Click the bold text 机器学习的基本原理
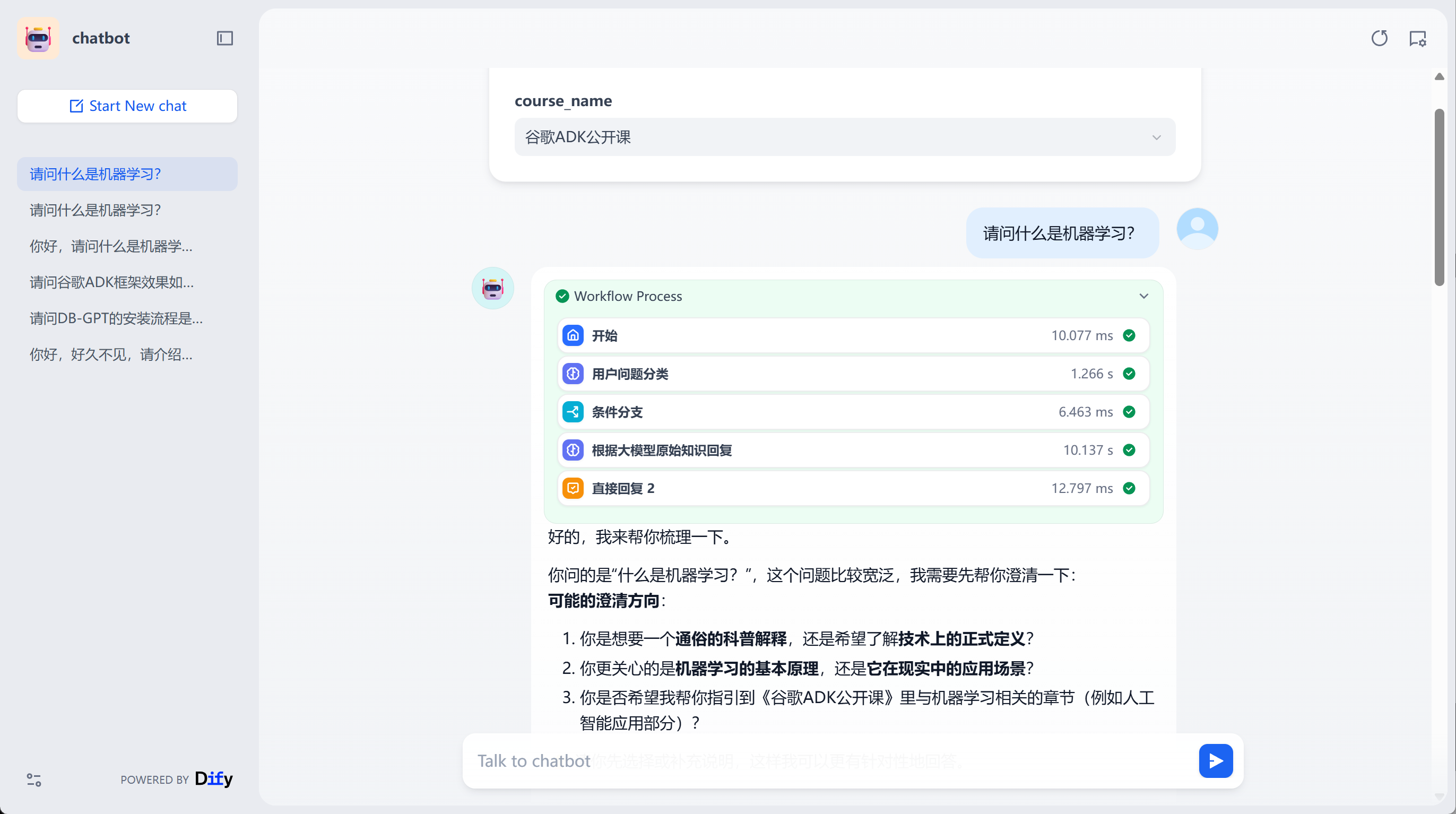This screenshot has height=814, width=1456. click(x=747, y=669)
